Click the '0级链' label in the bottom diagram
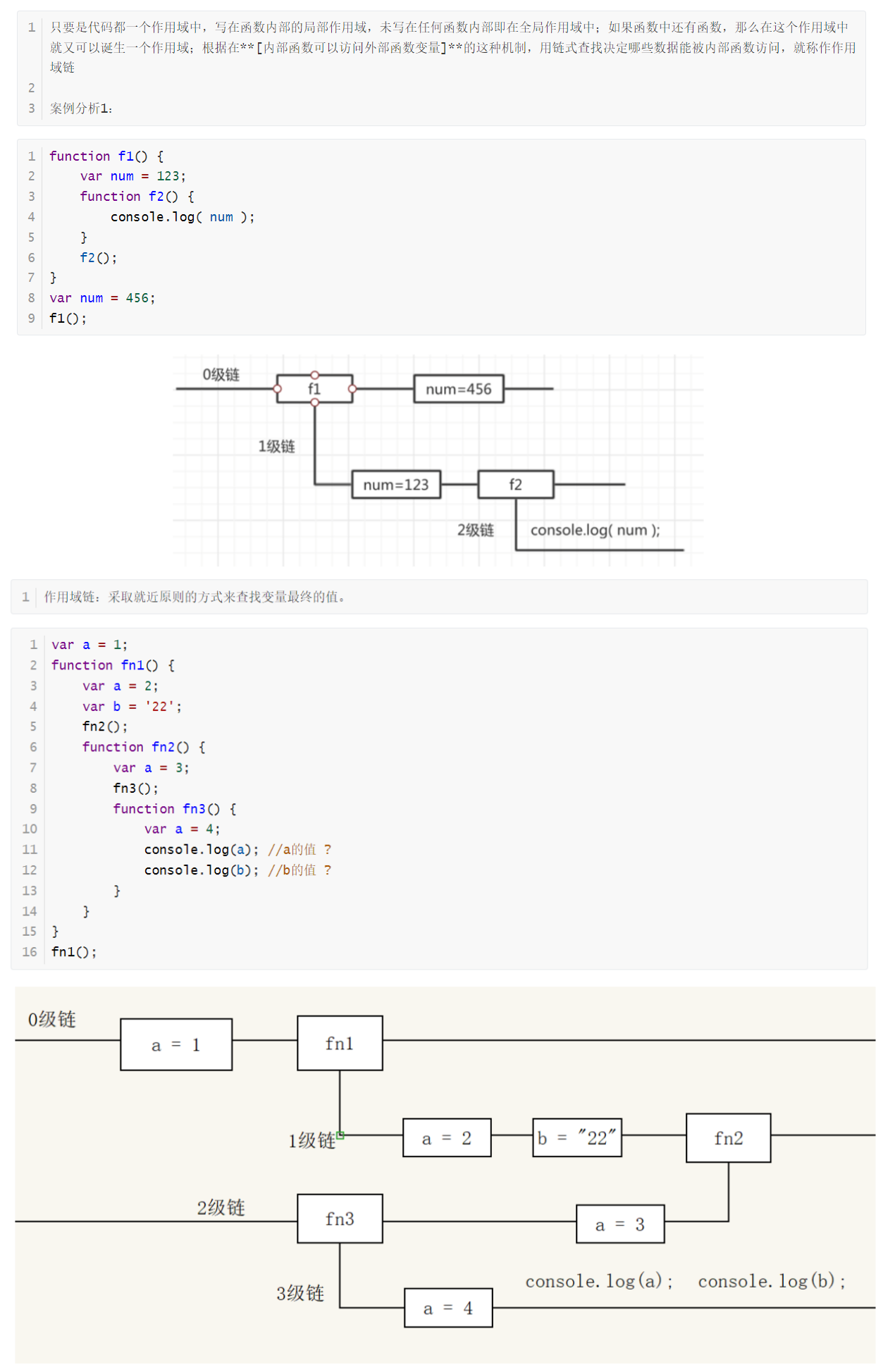Image resolution: width=895 pixels, height=1372 pixels. point(52,1020)
